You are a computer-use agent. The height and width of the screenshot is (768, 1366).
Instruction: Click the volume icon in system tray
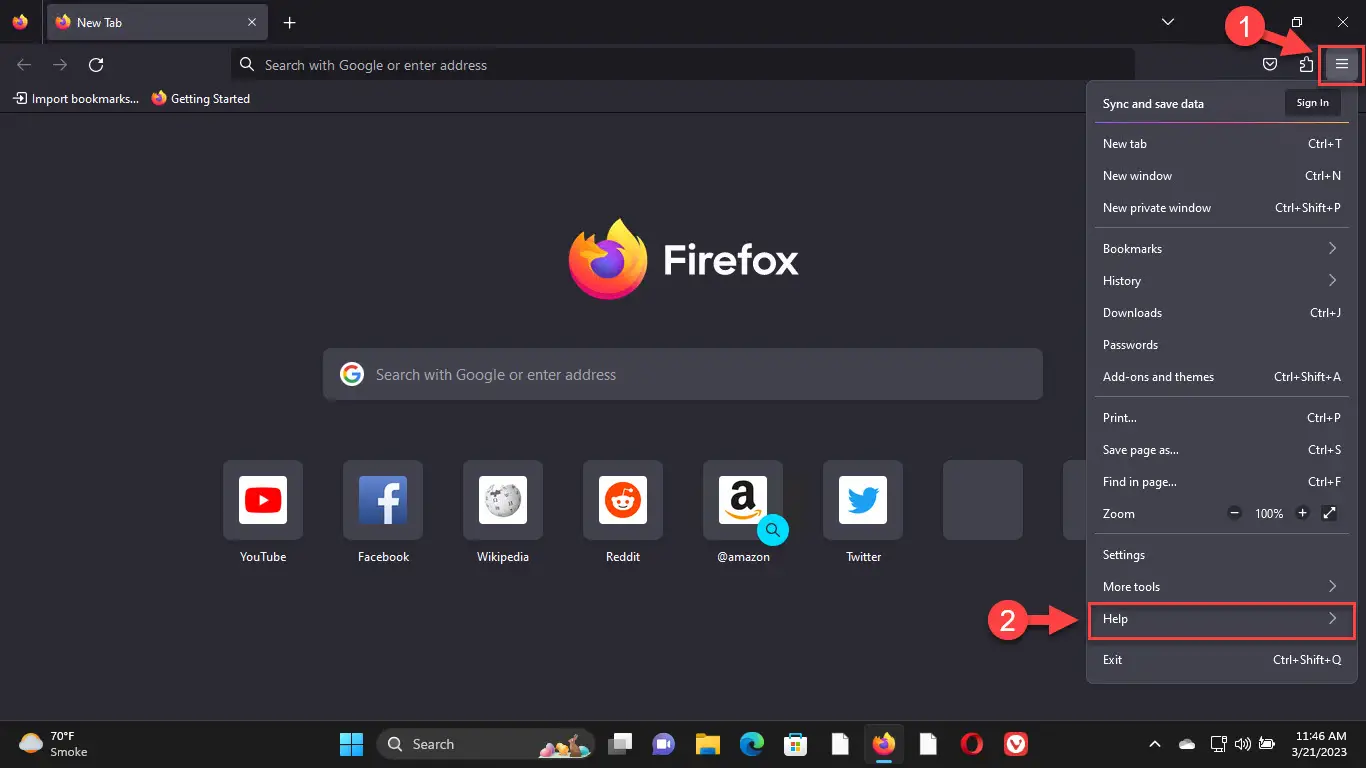[1243, 744]
